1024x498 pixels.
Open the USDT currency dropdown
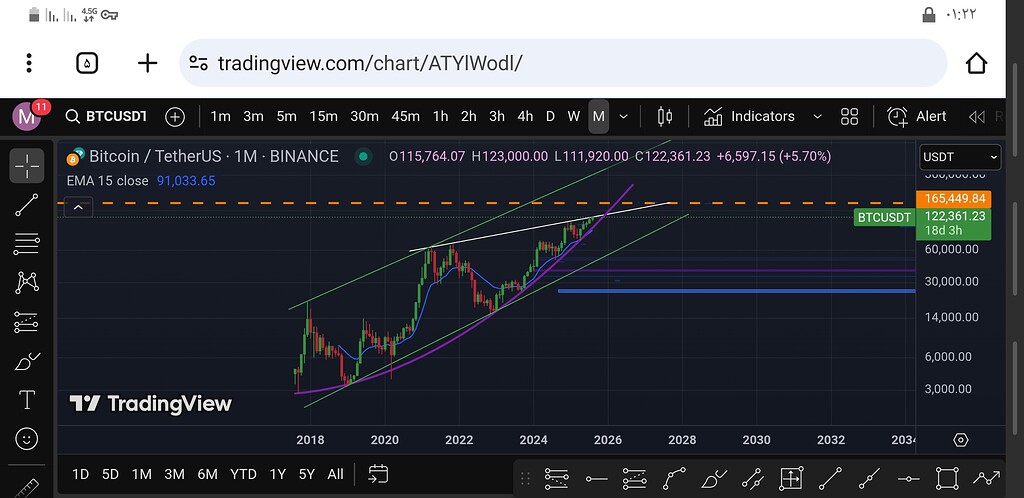(x=959, y=157)
